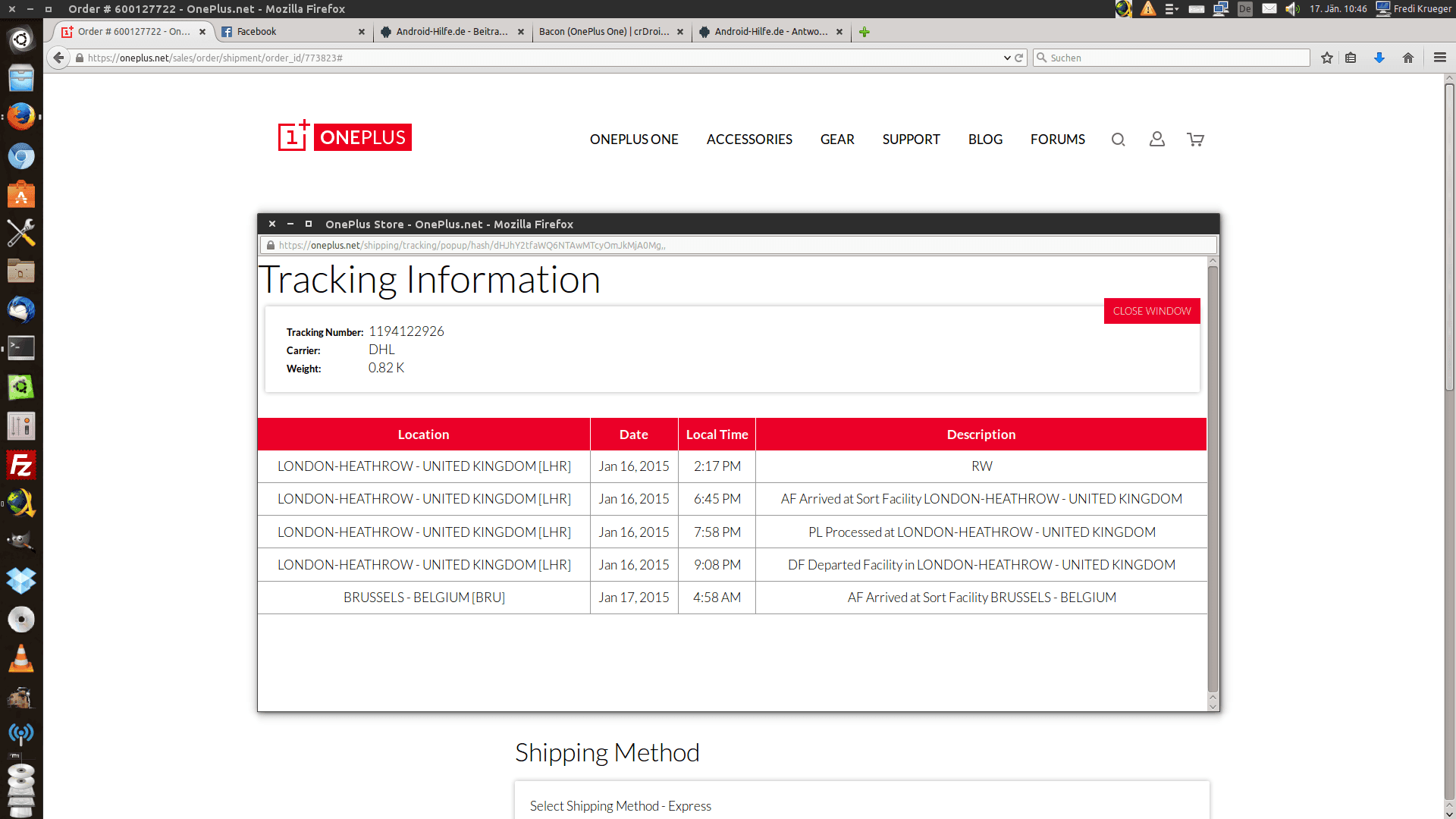Switch to the Facebook tab
1456x819 pixels.
coord(293,32)
